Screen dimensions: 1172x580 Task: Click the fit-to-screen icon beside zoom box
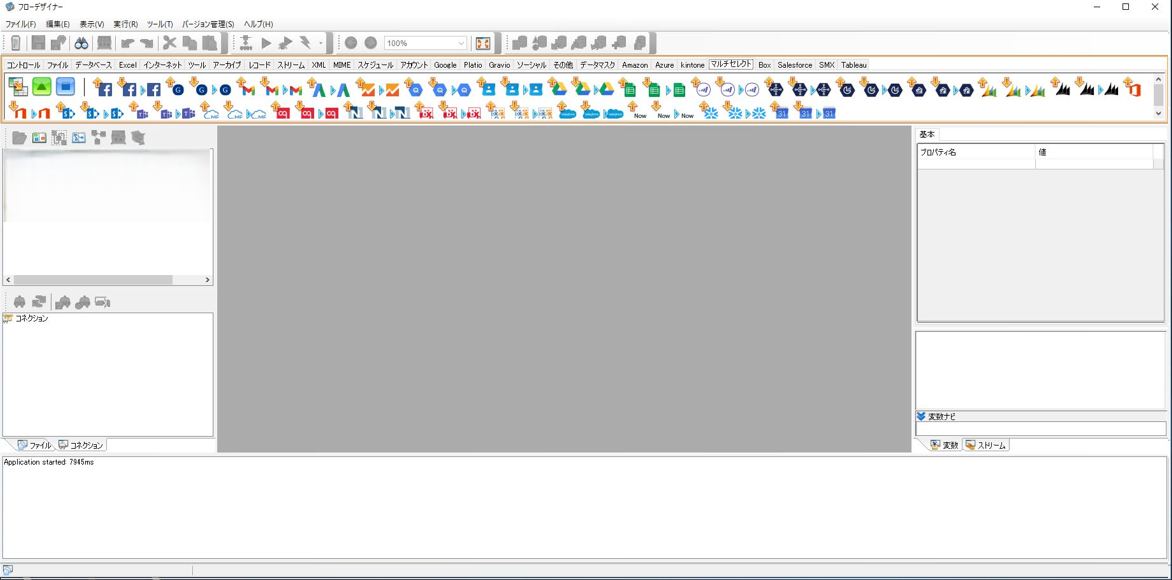coord(483,43)
